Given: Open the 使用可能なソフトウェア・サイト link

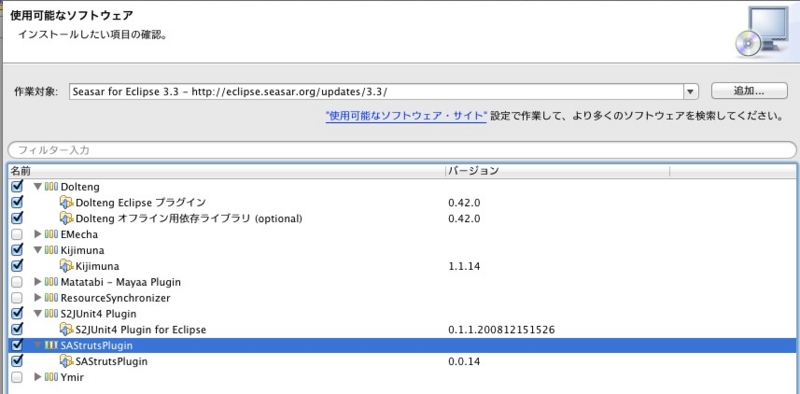Looking at the screenshot, I should 406,116.
